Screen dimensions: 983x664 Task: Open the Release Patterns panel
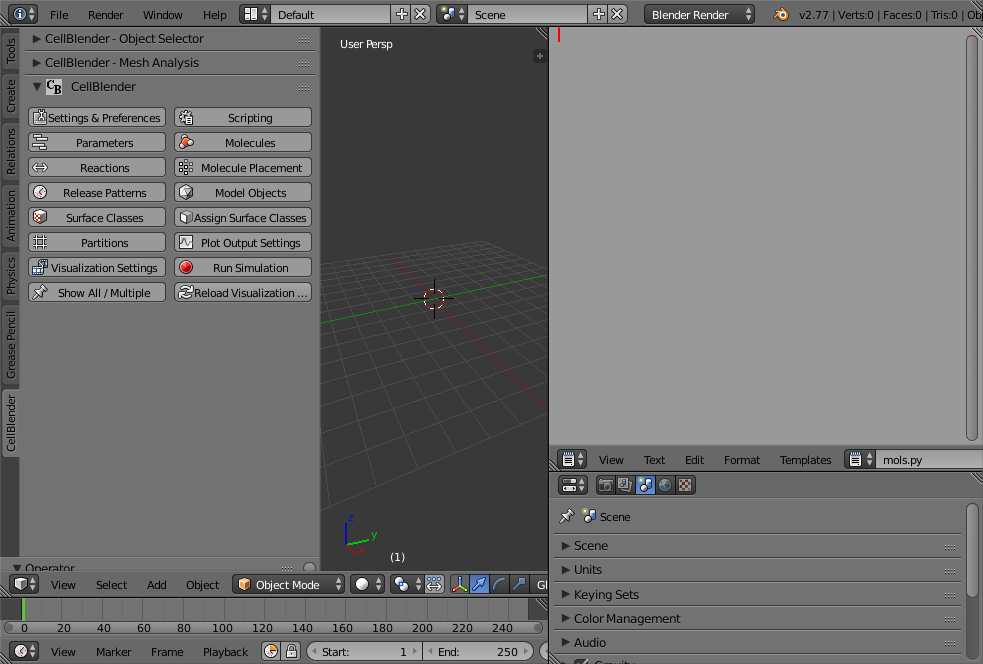[x=97, y=192]
